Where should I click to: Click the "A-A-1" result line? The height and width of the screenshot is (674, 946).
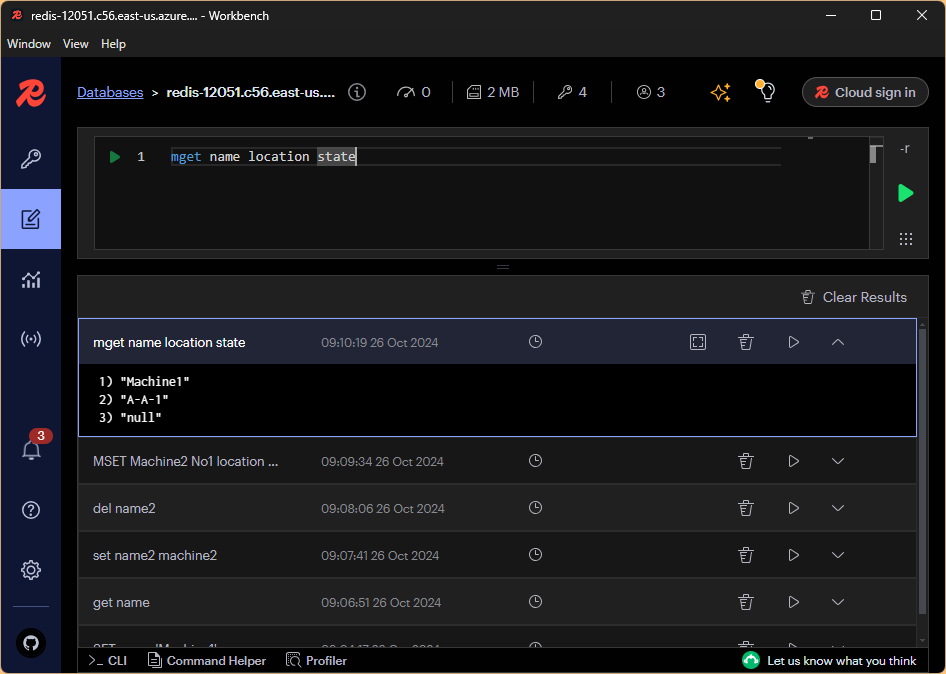pyautogui.click(x=134, y=399)
